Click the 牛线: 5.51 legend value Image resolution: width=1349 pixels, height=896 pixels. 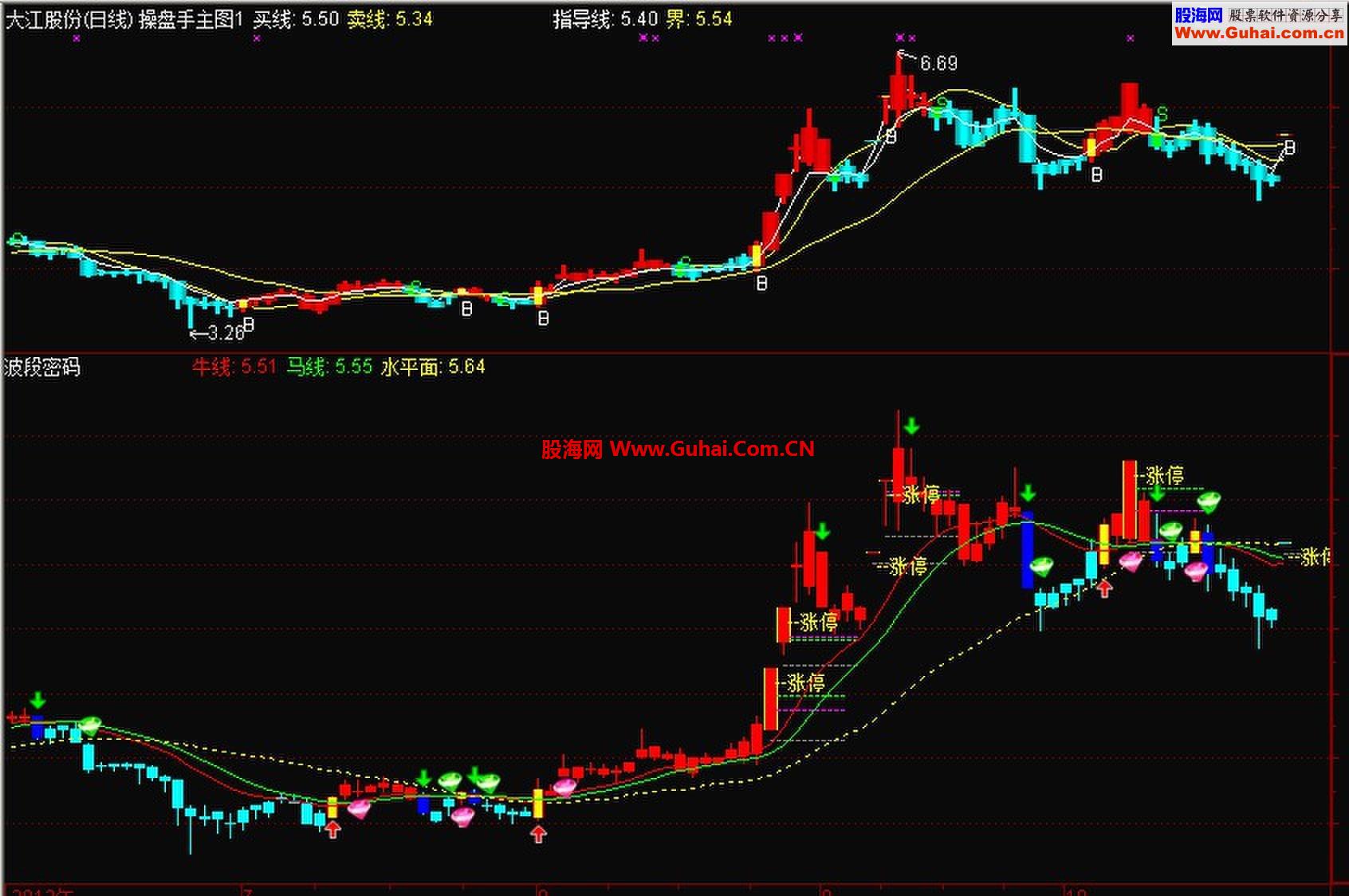tap(234, 367)
